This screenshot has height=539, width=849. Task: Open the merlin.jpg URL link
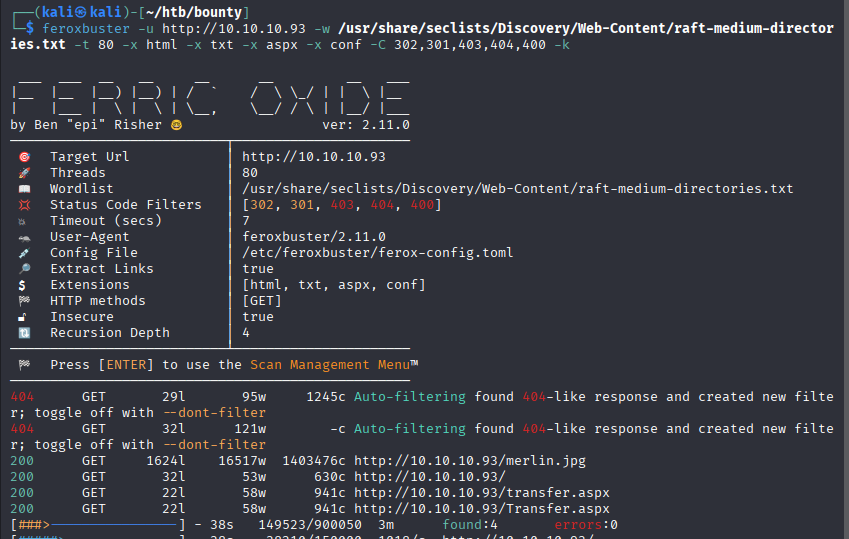(x=470, y=461)
